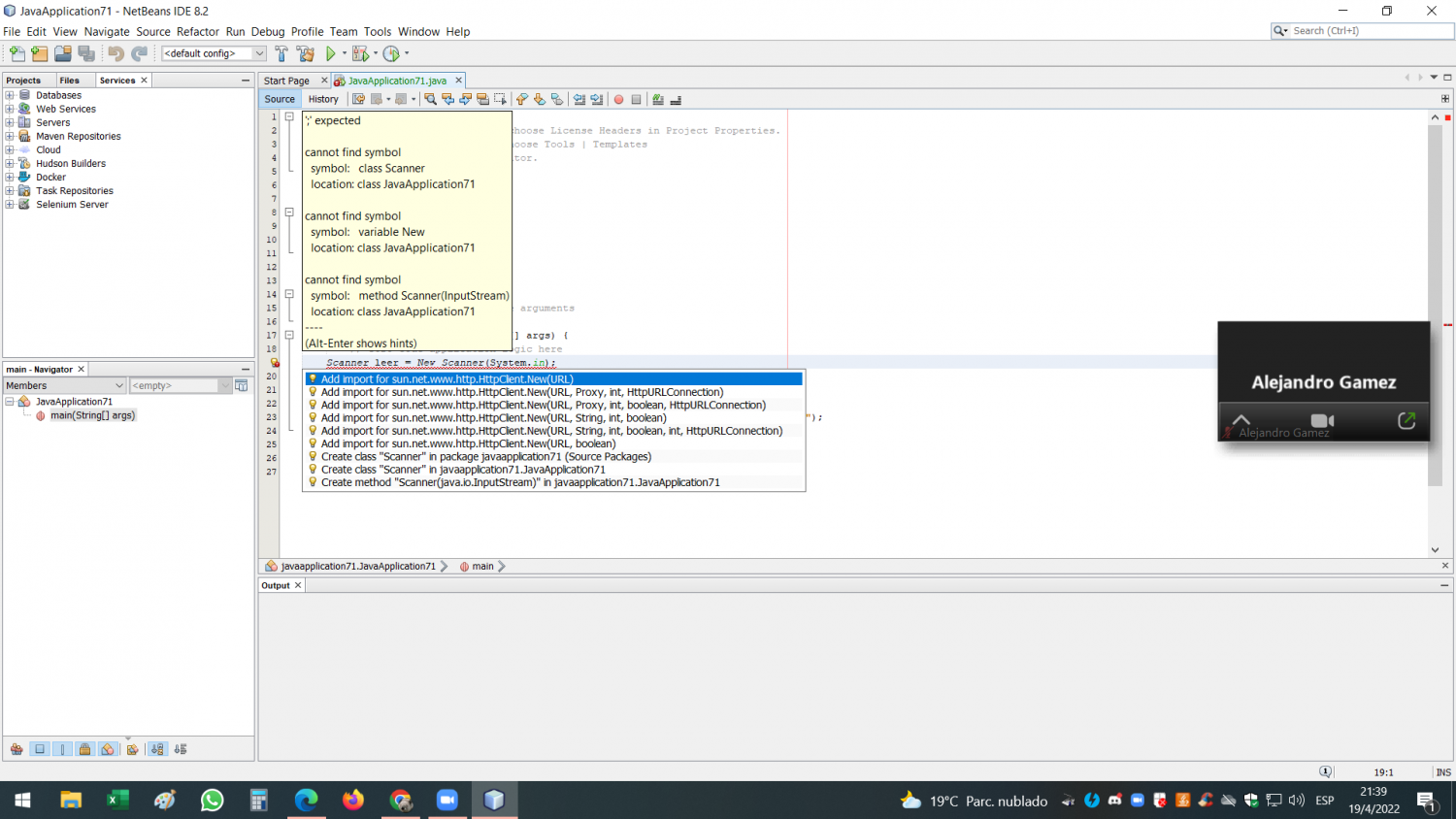
Task: Click Sort by Source in Navigator
Action: (181, 749)
